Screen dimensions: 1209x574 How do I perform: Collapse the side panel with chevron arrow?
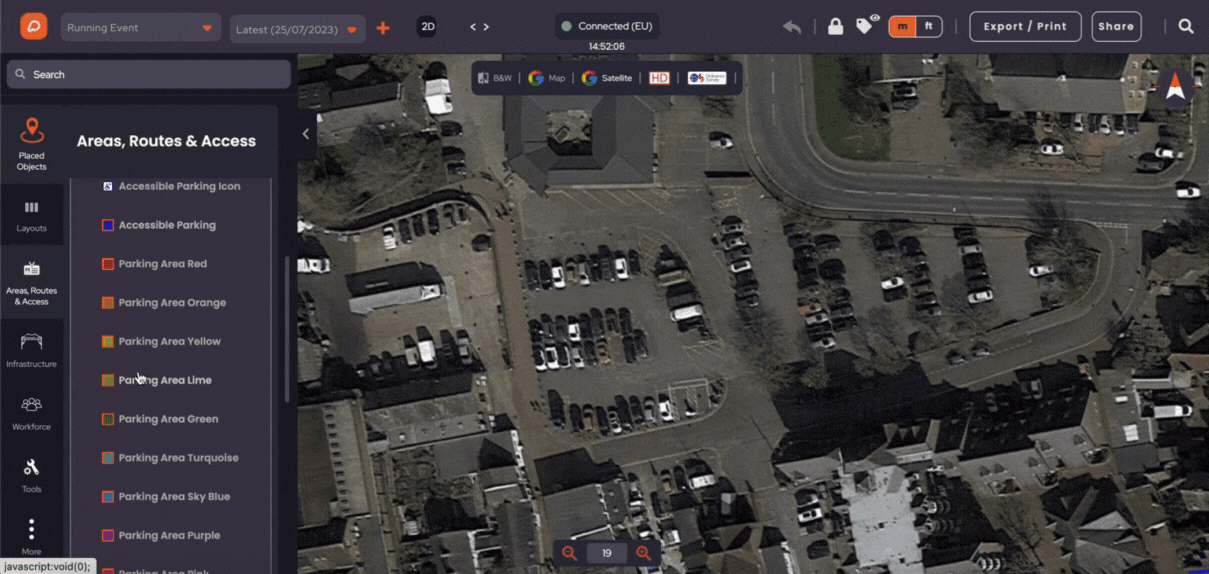(x=306, y=133)
